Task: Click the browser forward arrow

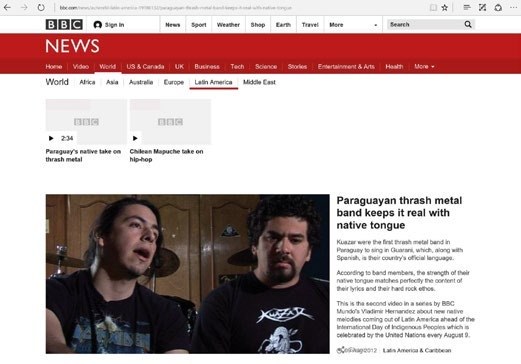Action: point(24,7)
